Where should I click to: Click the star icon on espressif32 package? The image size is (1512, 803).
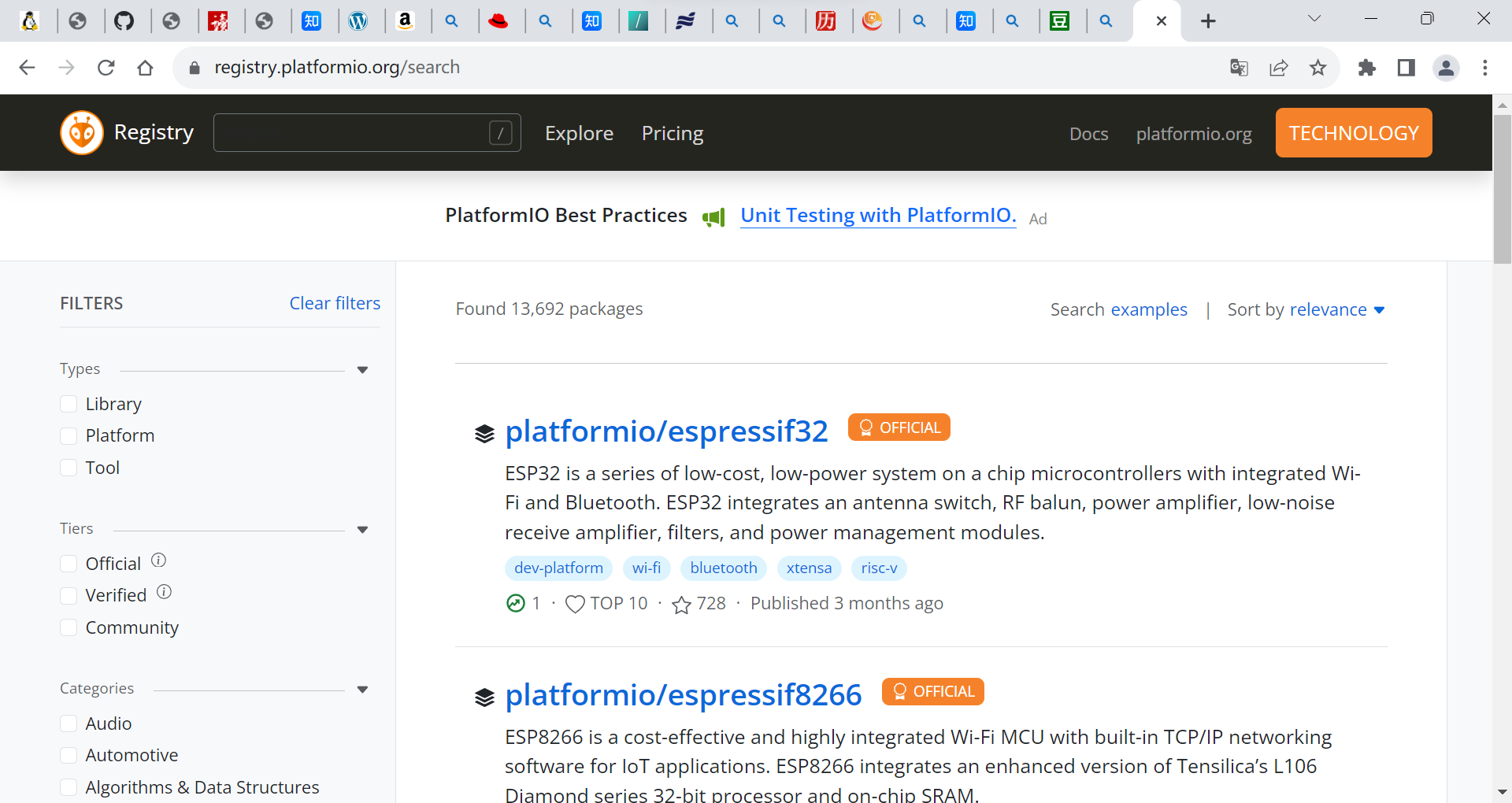tap(681, 604)
